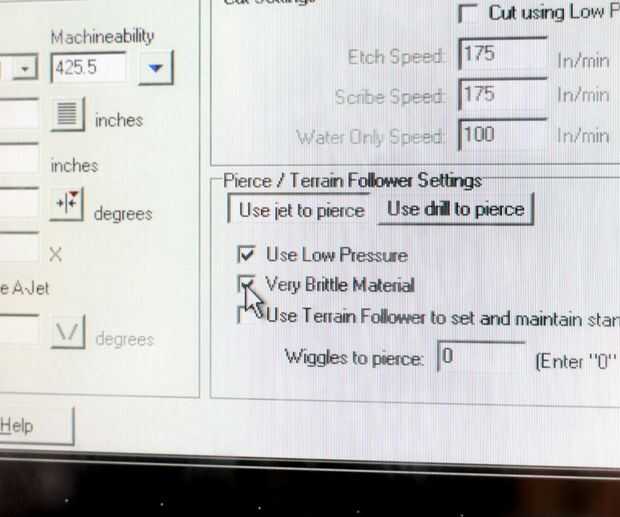This screenshot has width=620, height=517.
Task: Switch to the Use drill to pierce tab
Action: coord(456,209)
